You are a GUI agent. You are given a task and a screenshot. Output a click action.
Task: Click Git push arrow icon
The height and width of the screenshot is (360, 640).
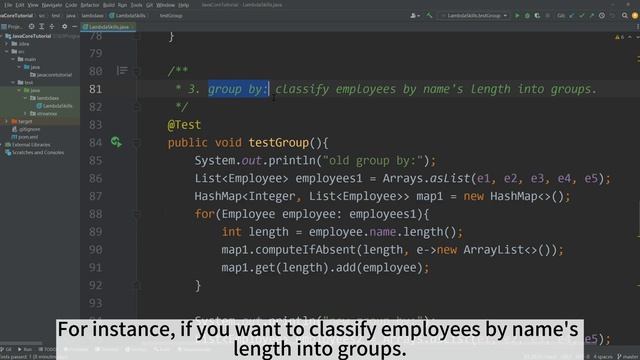(x=591, y=16)
